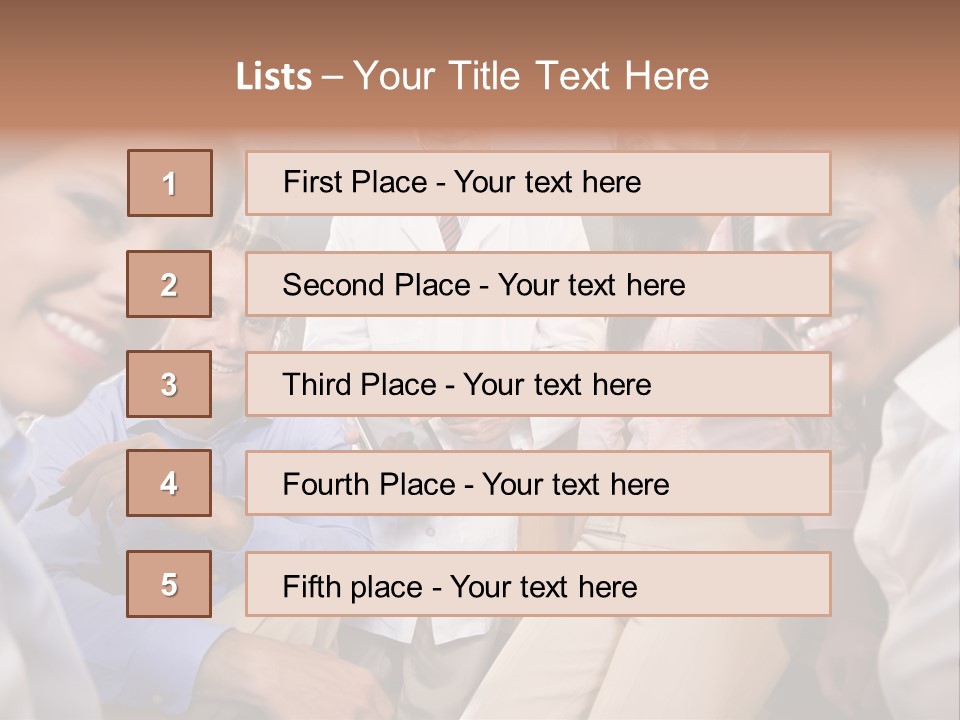Select the number 4 square
Image resolution: width=960 pixels, height=720 pixels.
point(169,483)
